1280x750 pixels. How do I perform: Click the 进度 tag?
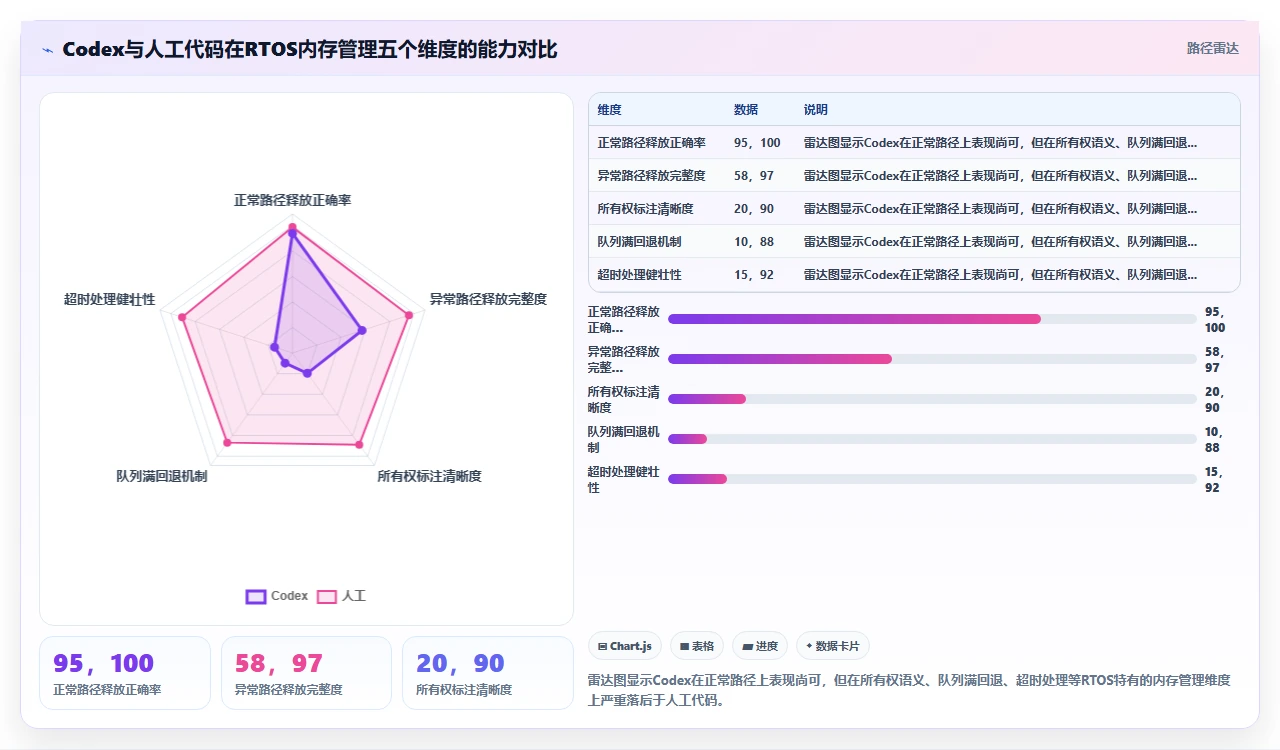pos(760,646)
